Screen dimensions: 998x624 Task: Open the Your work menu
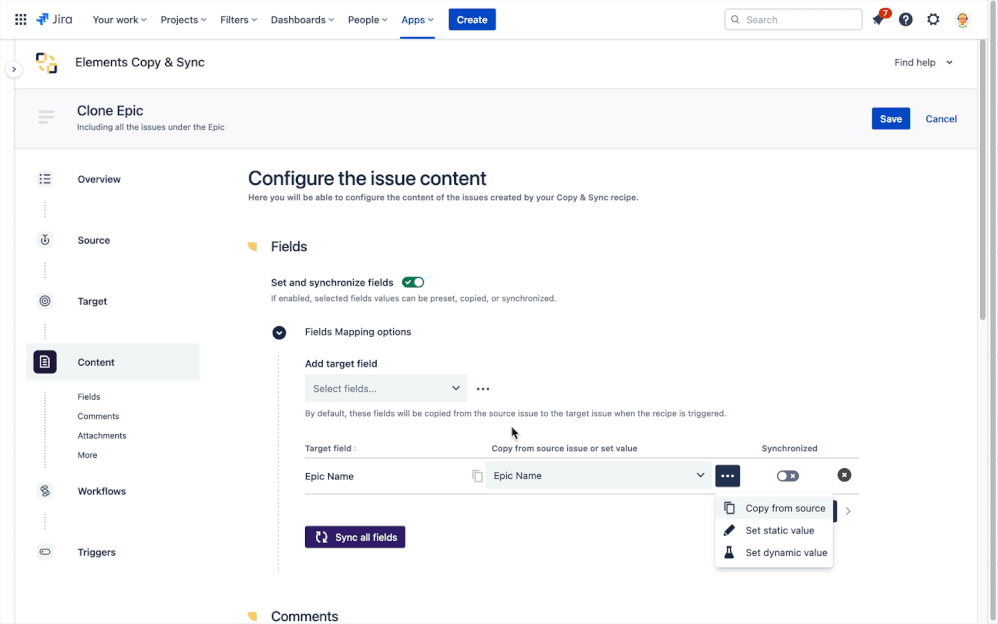click(x=119, y=20)
